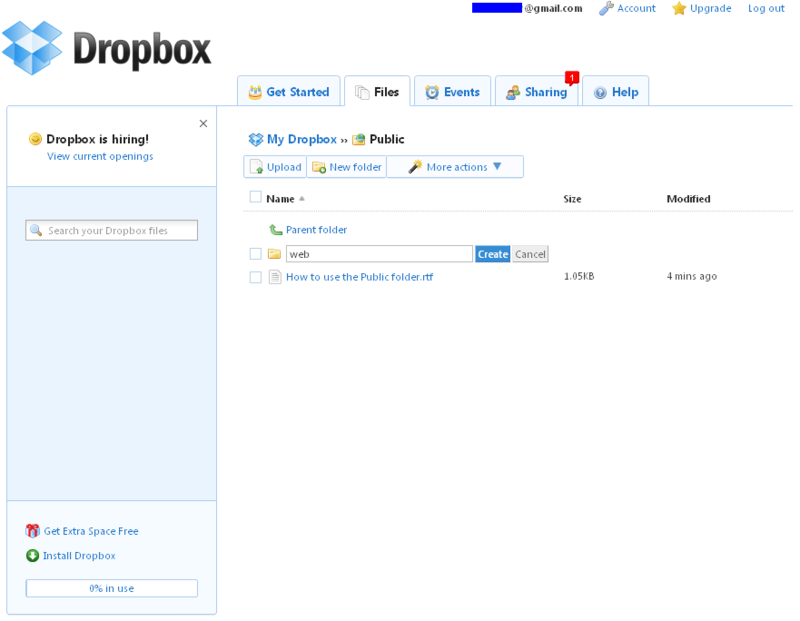This screenshot has width=800, height=621.
Task: Check the box for How to use the Public folder.rtf
Action: tap(256, 277)
